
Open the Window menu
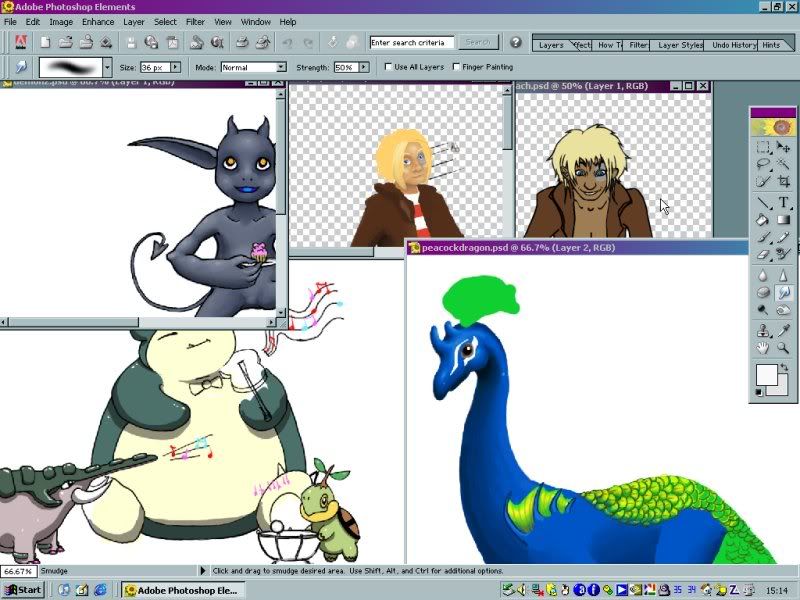point(256,22)
